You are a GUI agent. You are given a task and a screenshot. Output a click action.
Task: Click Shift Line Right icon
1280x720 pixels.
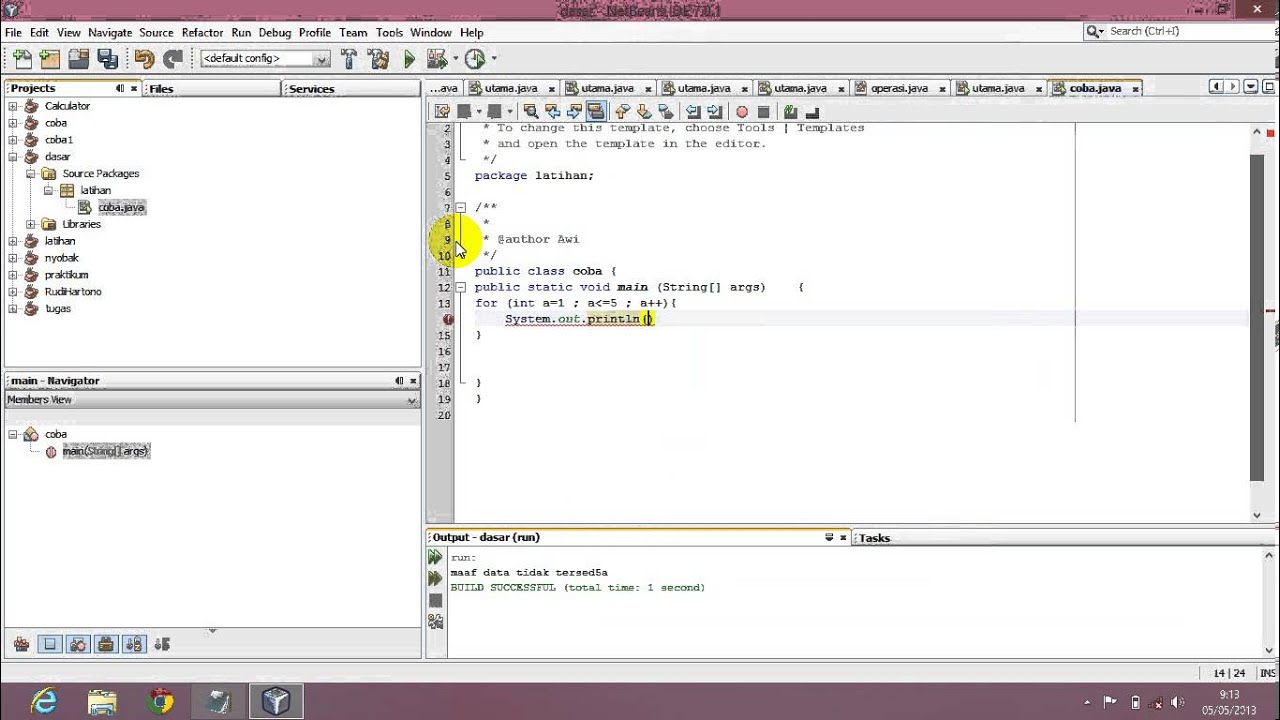714,112
